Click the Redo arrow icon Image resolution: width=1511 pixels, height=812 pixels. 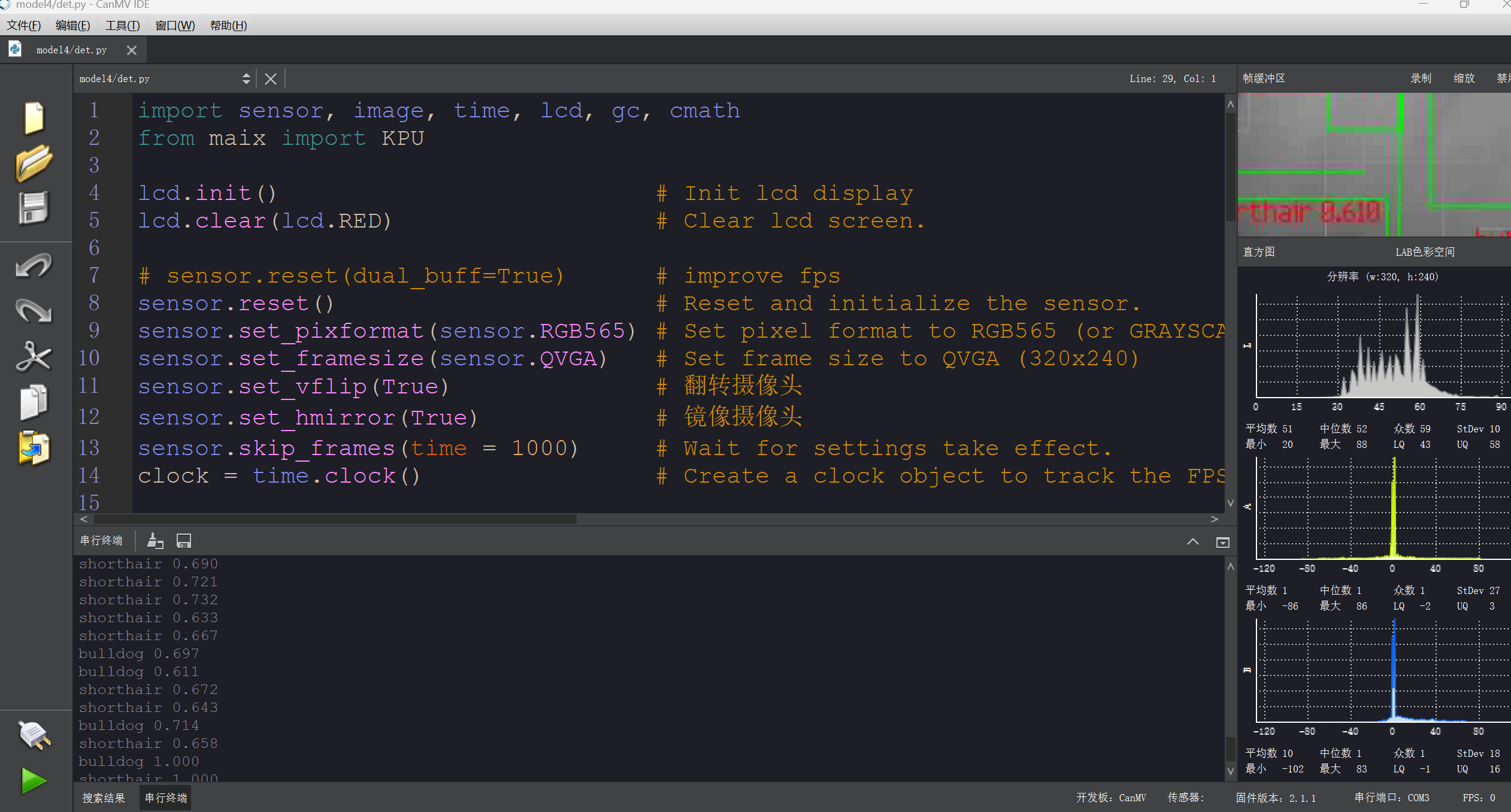click(34, 311)
